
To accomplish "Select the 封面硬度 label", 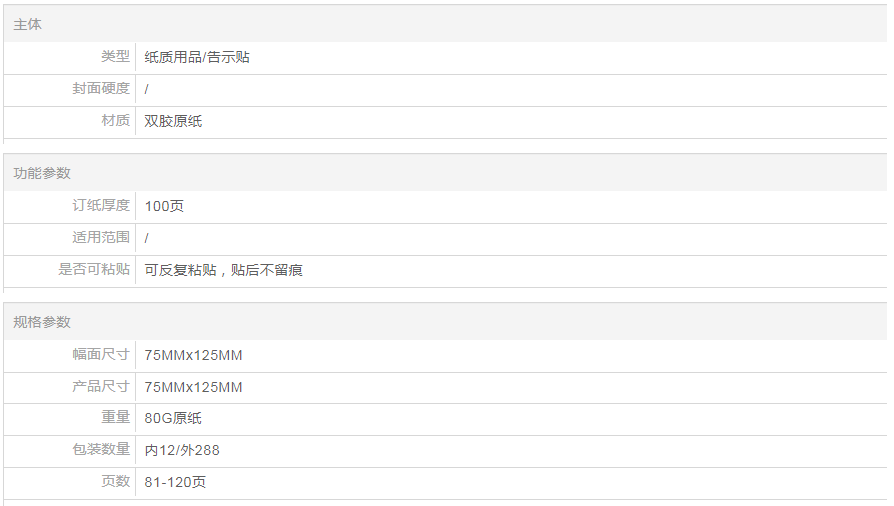I will tap(101, 89).
